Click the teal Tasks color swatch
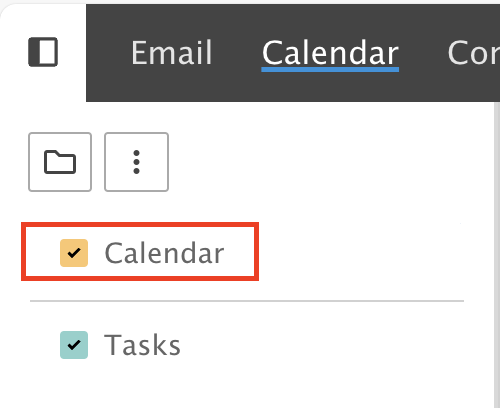This screenshot has height=408, width=500. click(74, 345)
